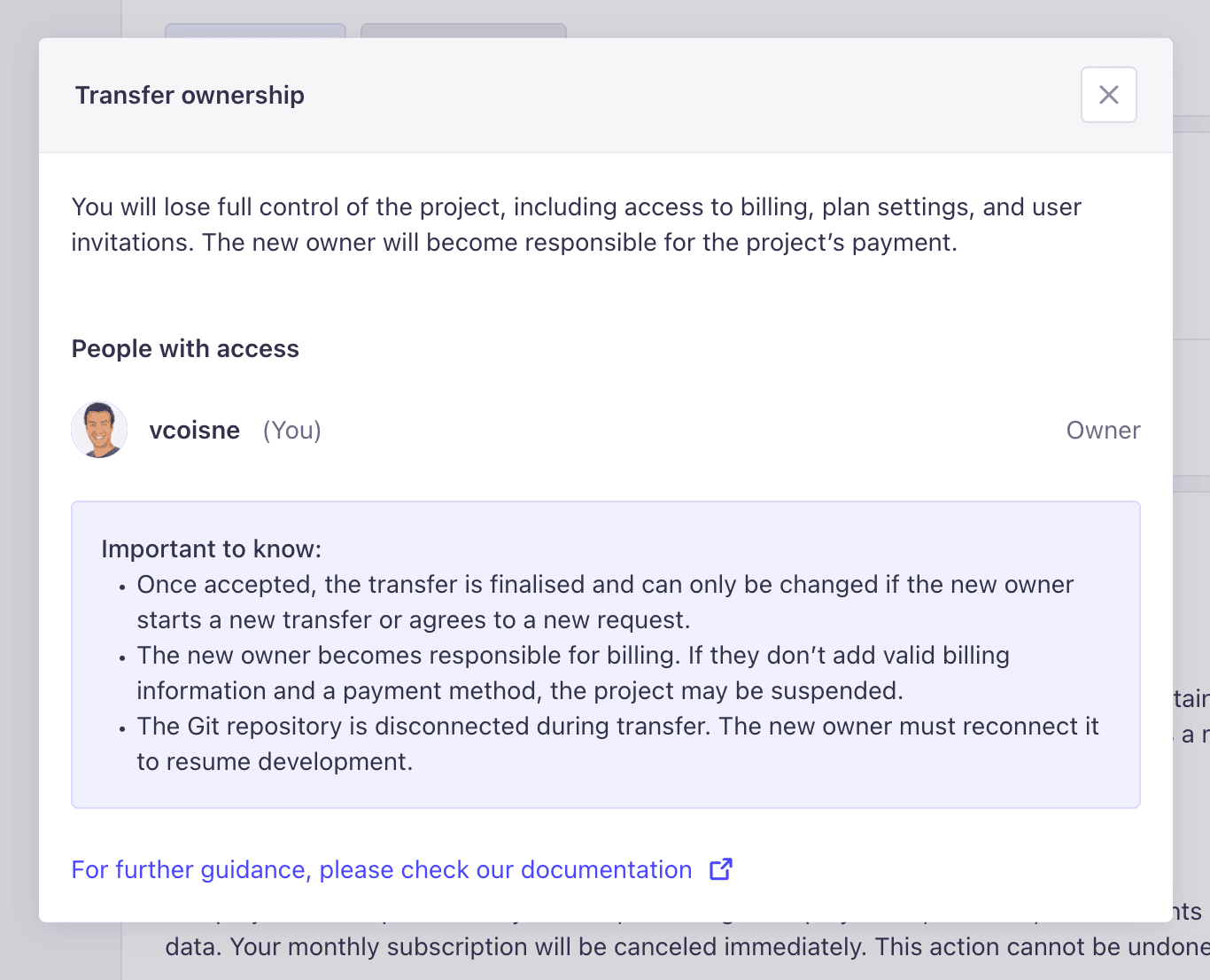Click the People with access heading
This screenshot has width=1210, height=980.
click(x=185, y=349)
